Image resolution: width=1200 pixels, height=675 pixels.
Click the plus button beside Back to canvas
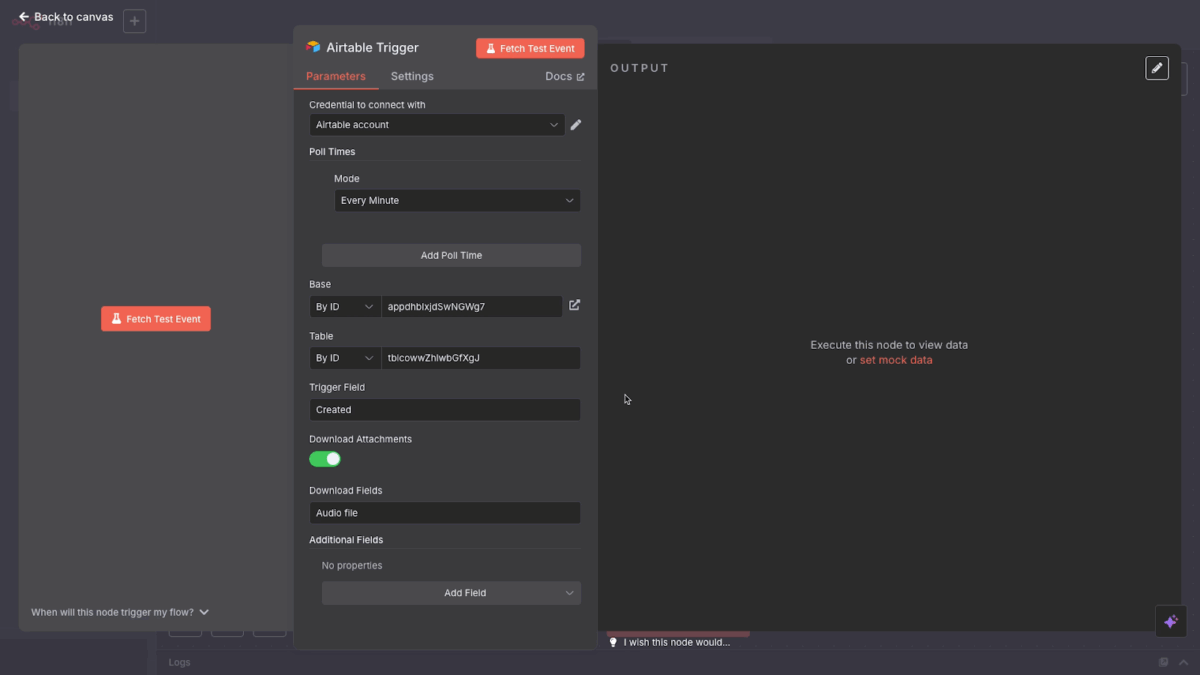click(x=135, y=21)
